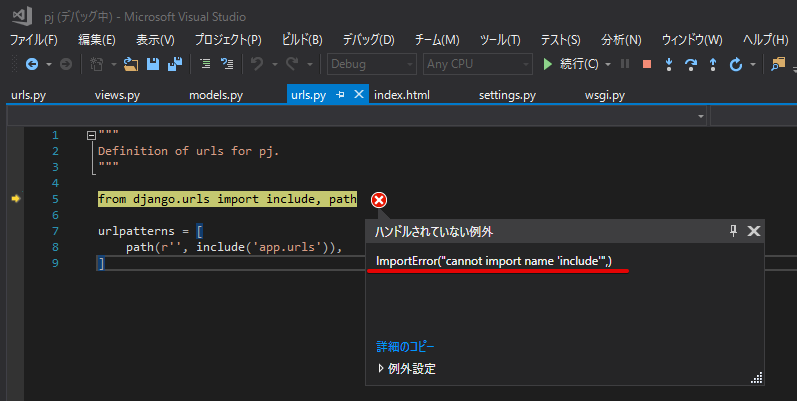
Task: Click the urlpatterns line in editor
Action: click(150, 231)
